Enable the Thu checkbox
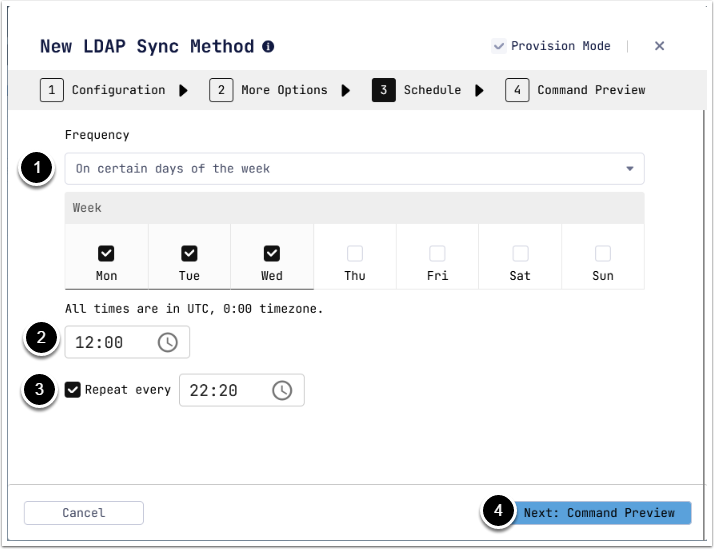The height and width of the screenshot is (549, 714). (355, 254)
